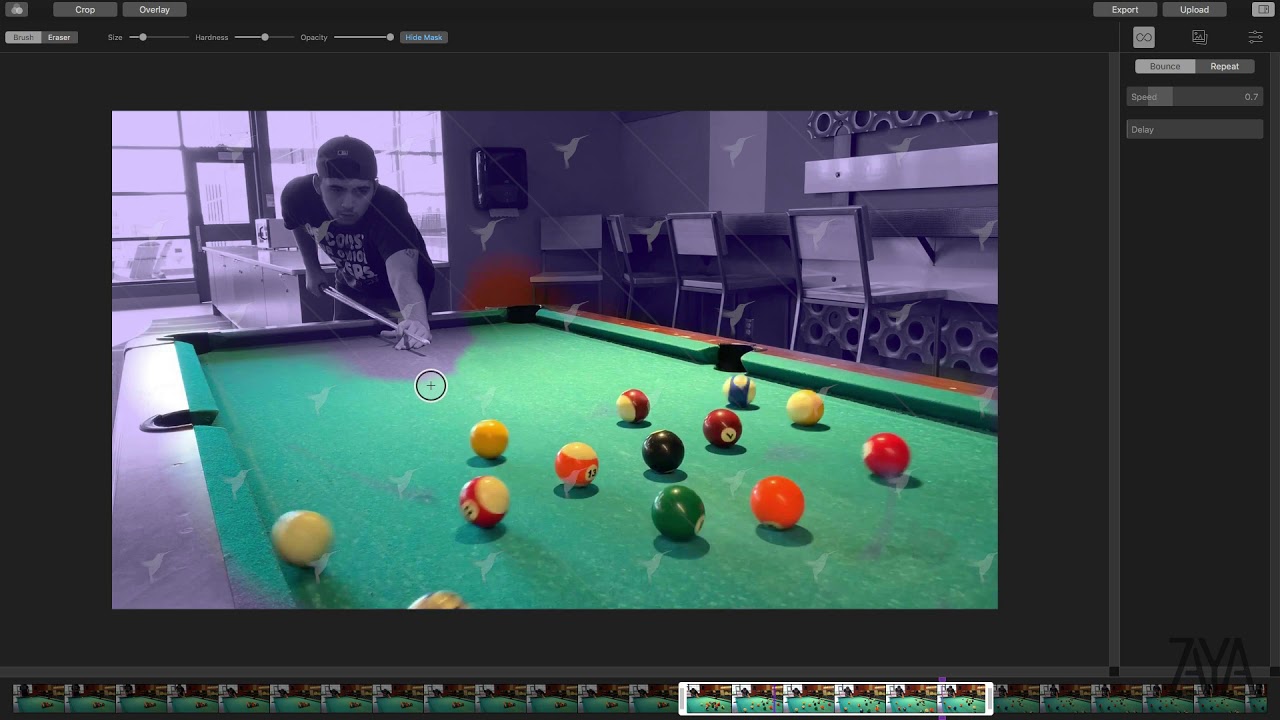
Task: Click the left trim handle of selection
Action: click(x=682, y=698)
